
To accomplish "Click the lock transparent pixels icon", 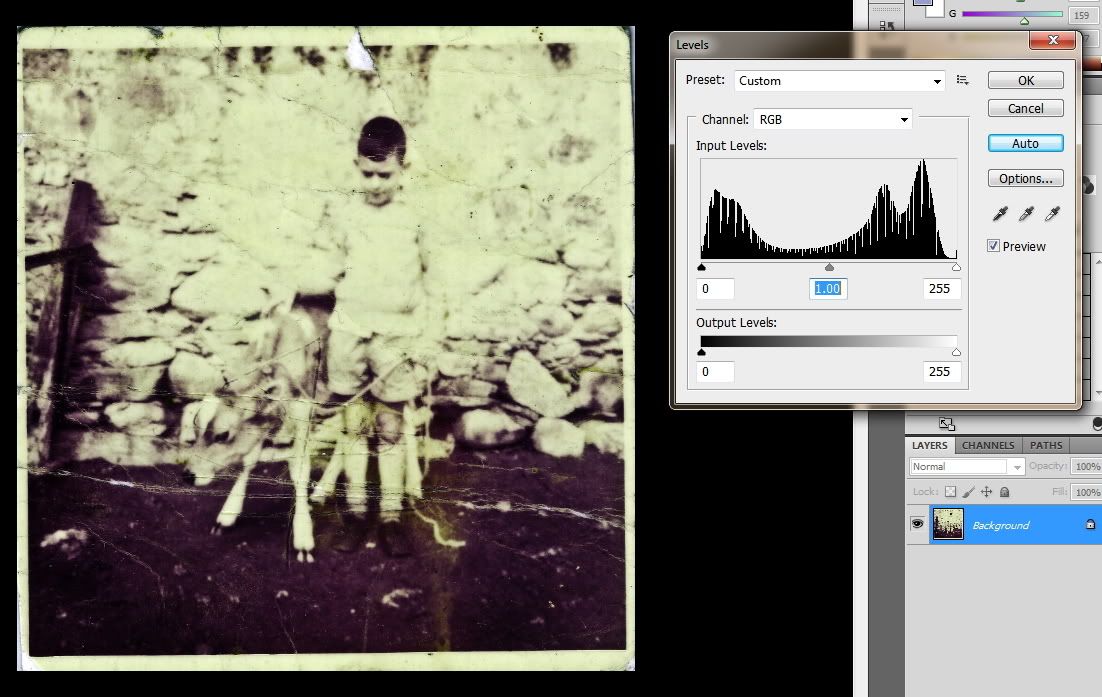I will 950,492.
